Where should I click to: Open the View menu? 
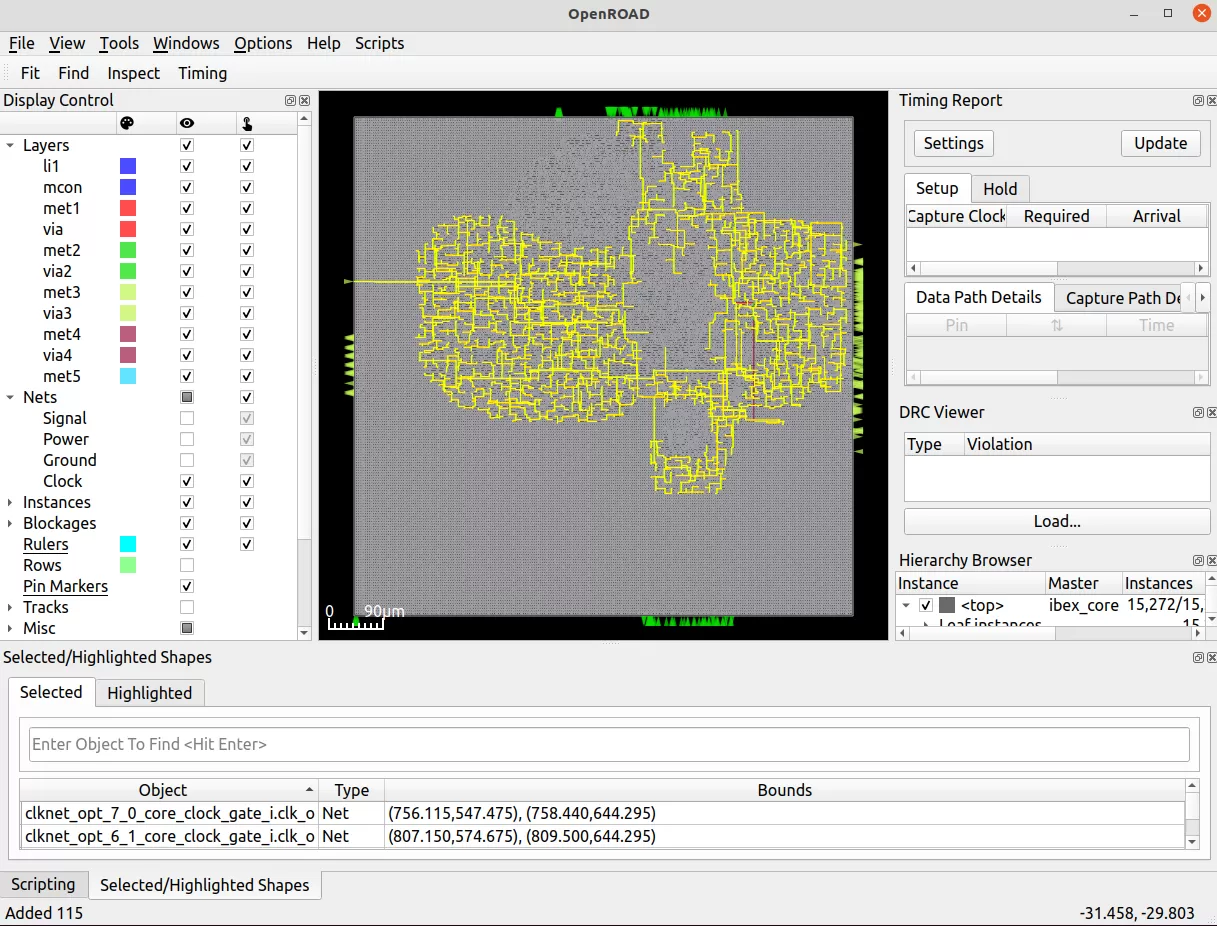click(67, 43)
